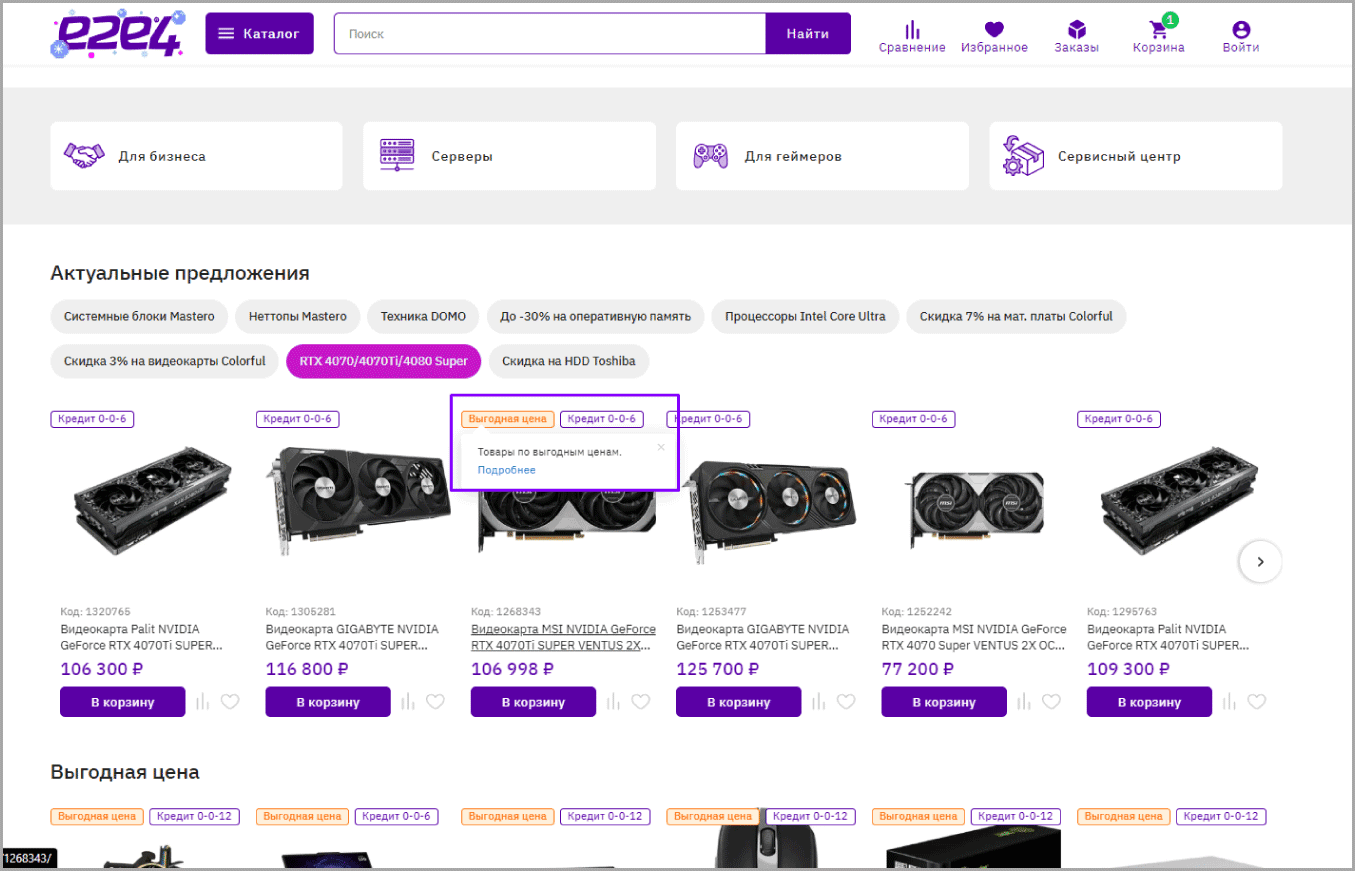Compare the MSI 77 200 ₽ card
This screenshot has width=1355, height=871.
tap(1024, 702)
